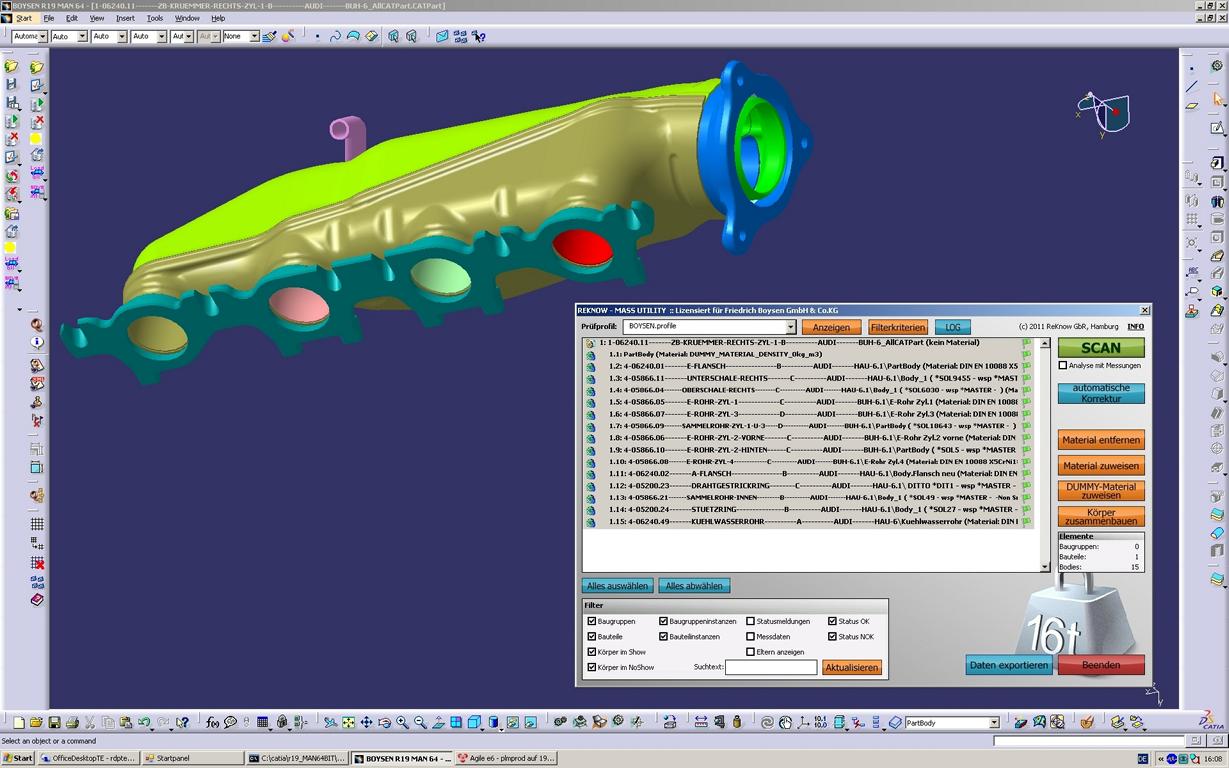The width and height of the screenshot is (1229, 768).
Task: Click the Suchtext search input field
Action: coord(771,667)
